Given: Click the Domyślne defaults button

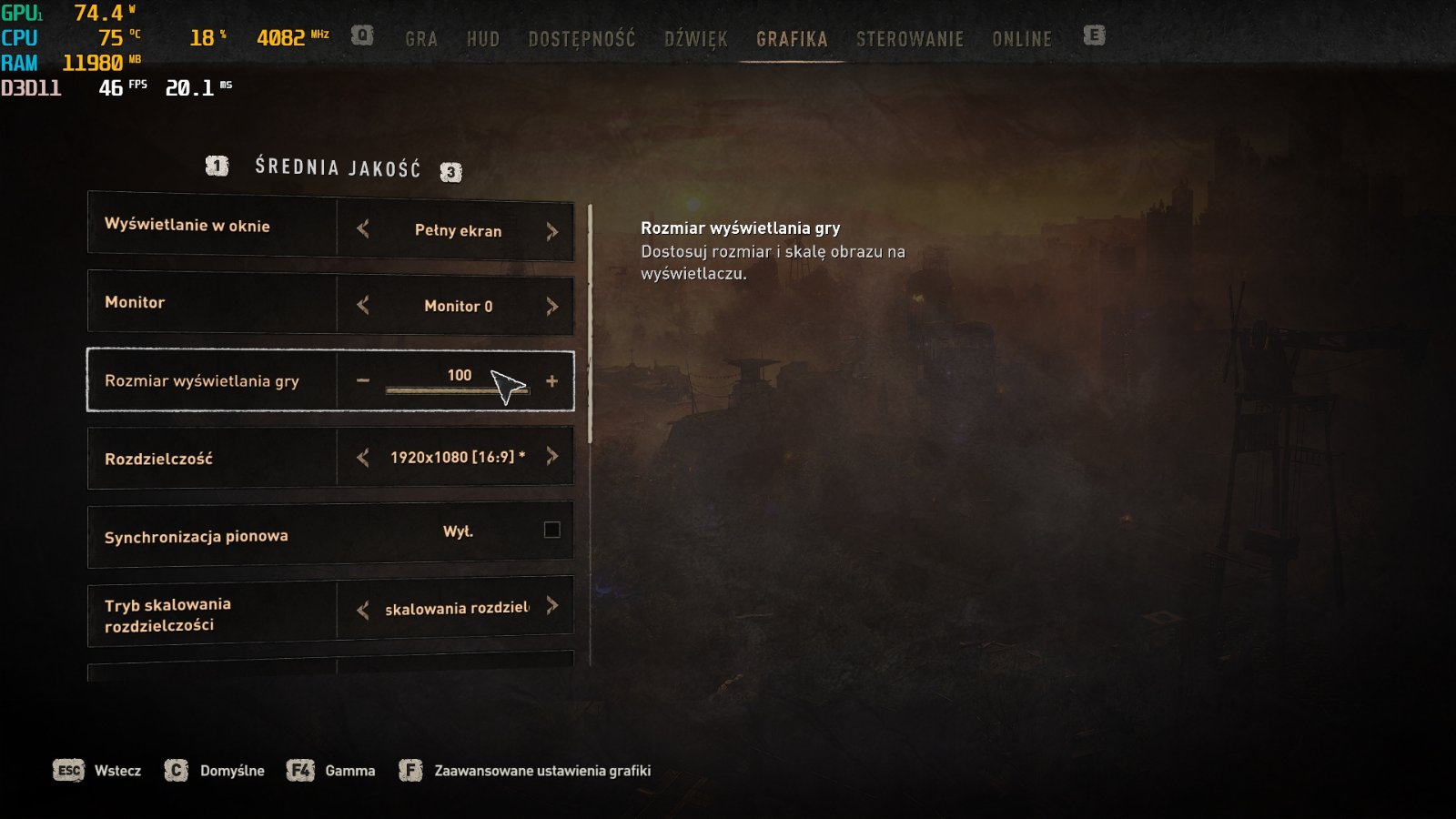Looking at the screenshot, I should (232, 771).
